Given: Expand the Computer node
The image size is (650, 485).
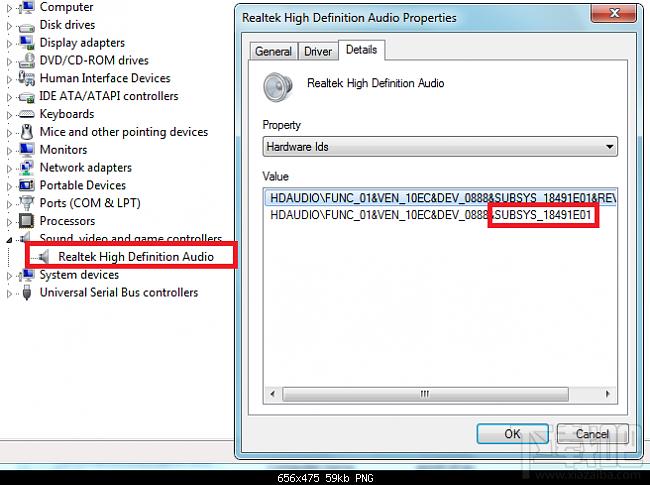Looking at the screenshot, I should pyautogui.click(x=9, y=7).
